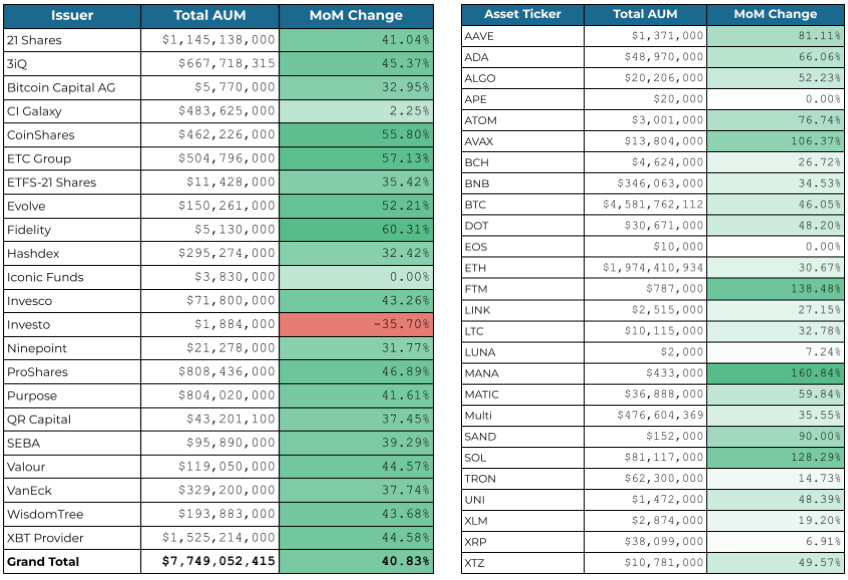The width and height of the screenshot is (848, 580).
Task: Click the UNI ticker cell
Action: pos(522,500)
